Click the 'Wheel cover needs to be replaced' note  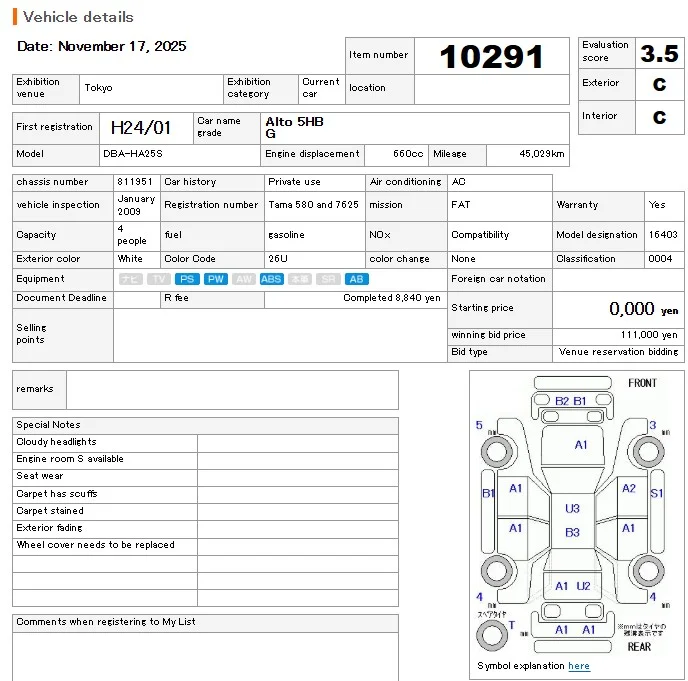(x=95, y=545)
